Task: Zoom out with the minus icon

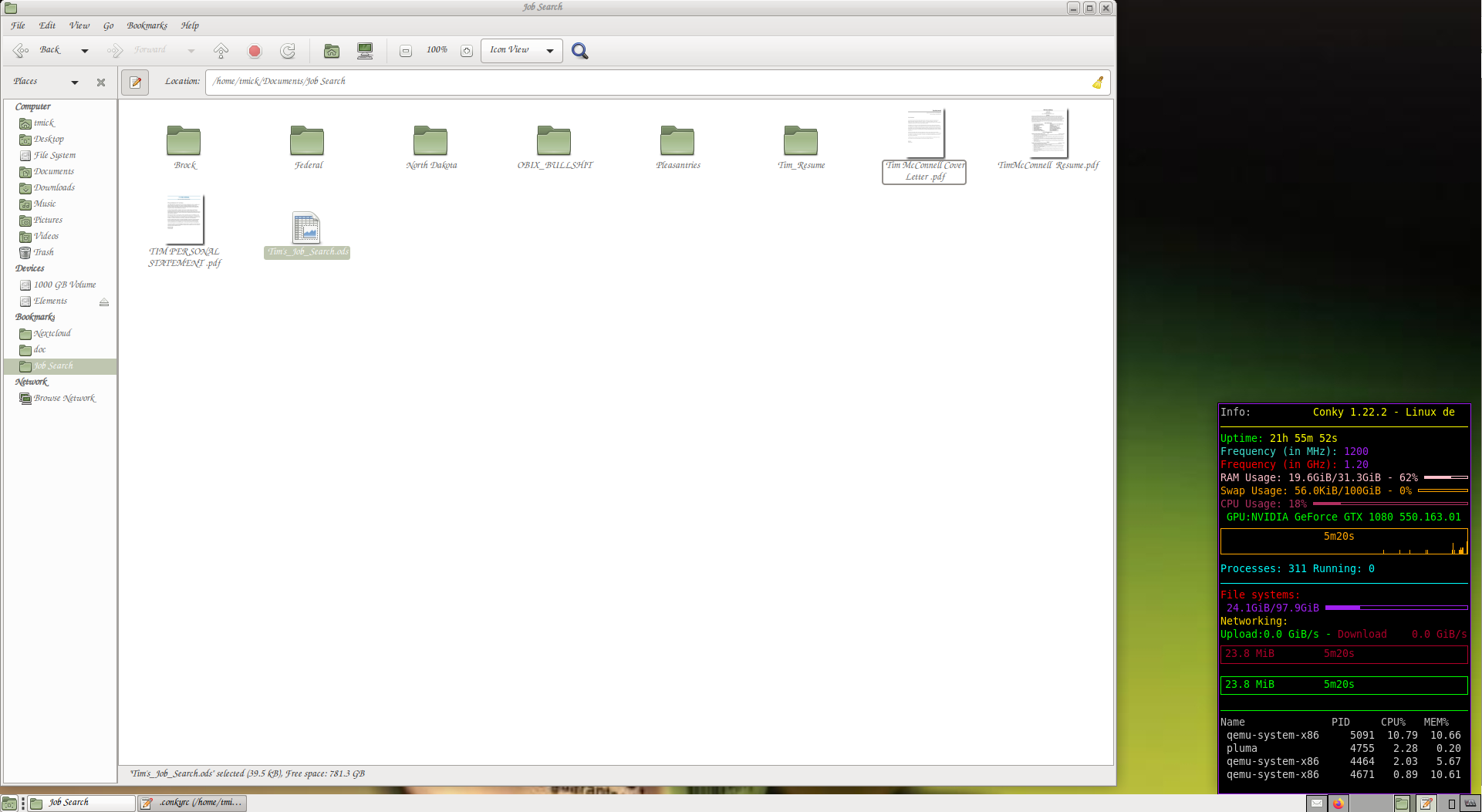Action: pyautogui.click(x=406, y=51)
